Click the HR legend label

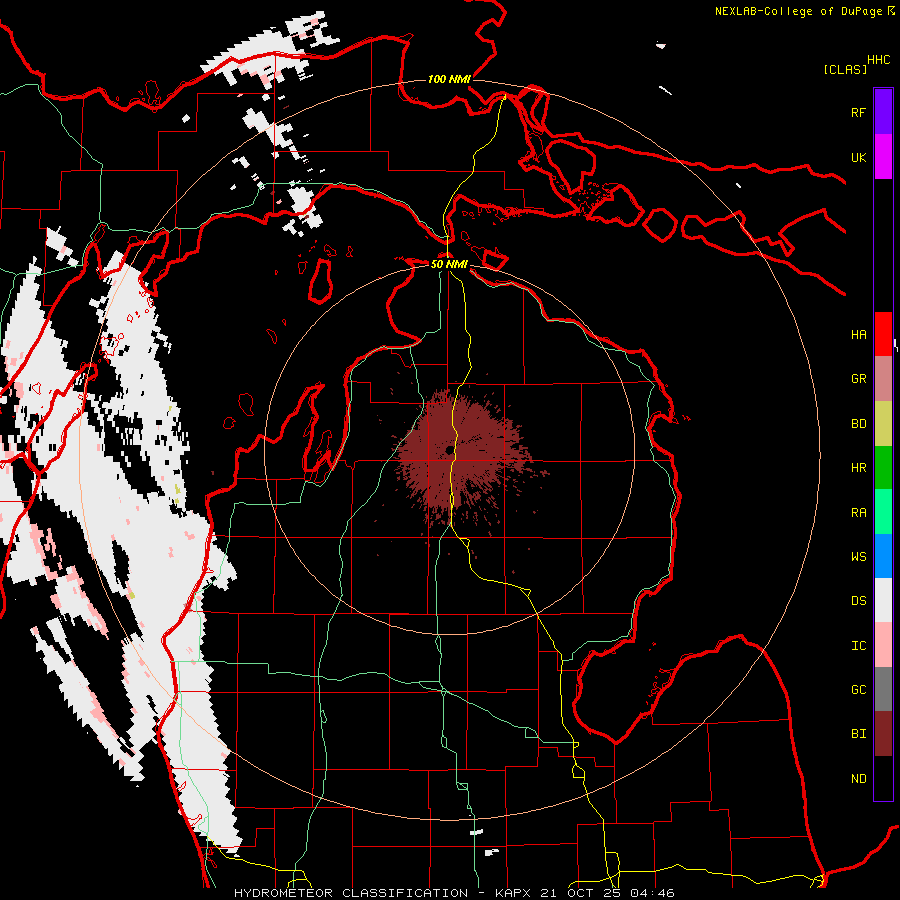tap(859, 468)
